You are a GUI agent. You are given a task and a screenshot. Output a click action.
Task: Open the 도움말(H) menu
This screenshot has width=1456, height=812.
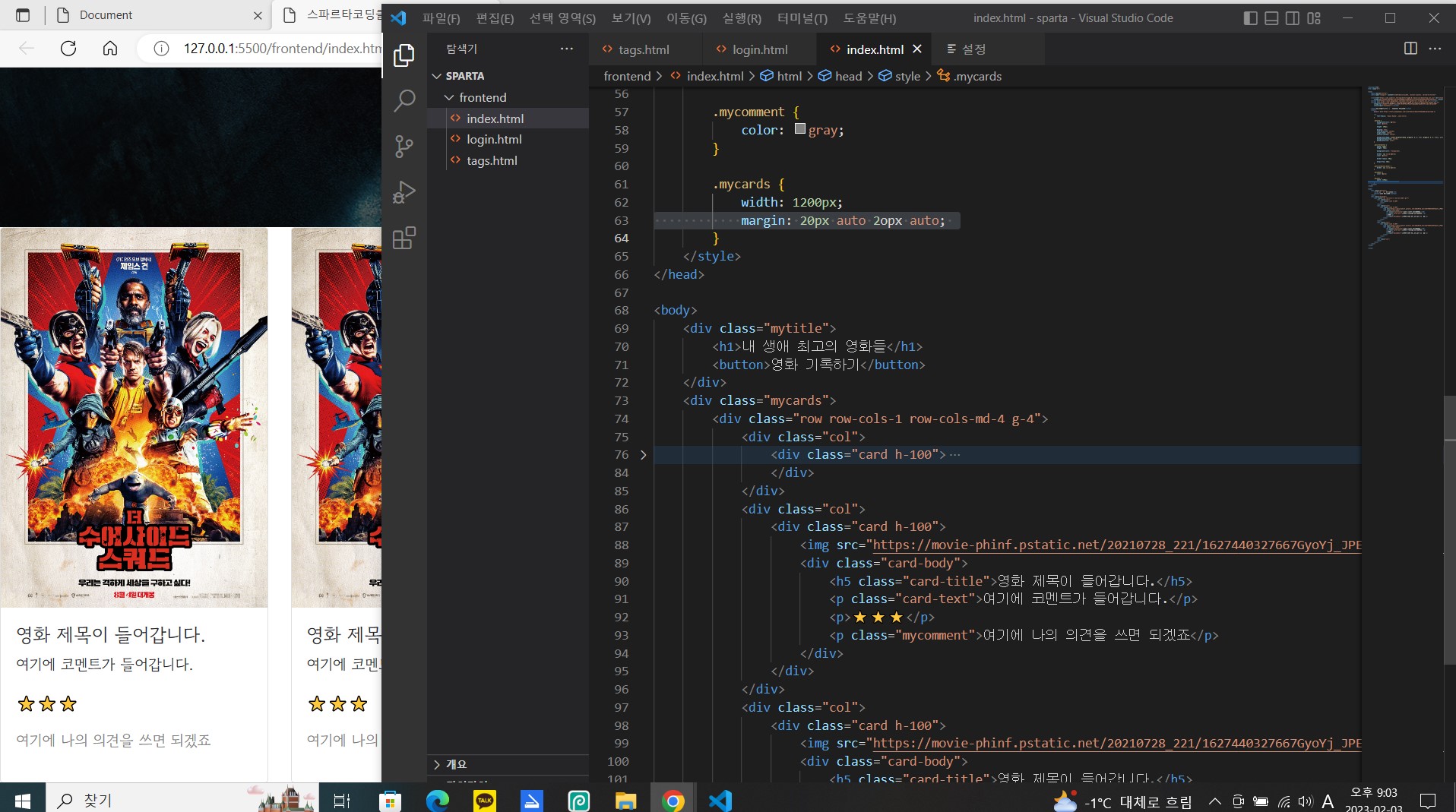[869, 18]
